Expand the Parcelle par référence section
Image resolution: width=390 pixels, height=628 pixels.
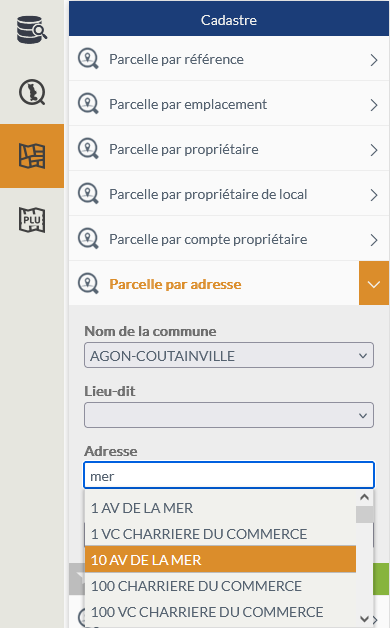229,59
